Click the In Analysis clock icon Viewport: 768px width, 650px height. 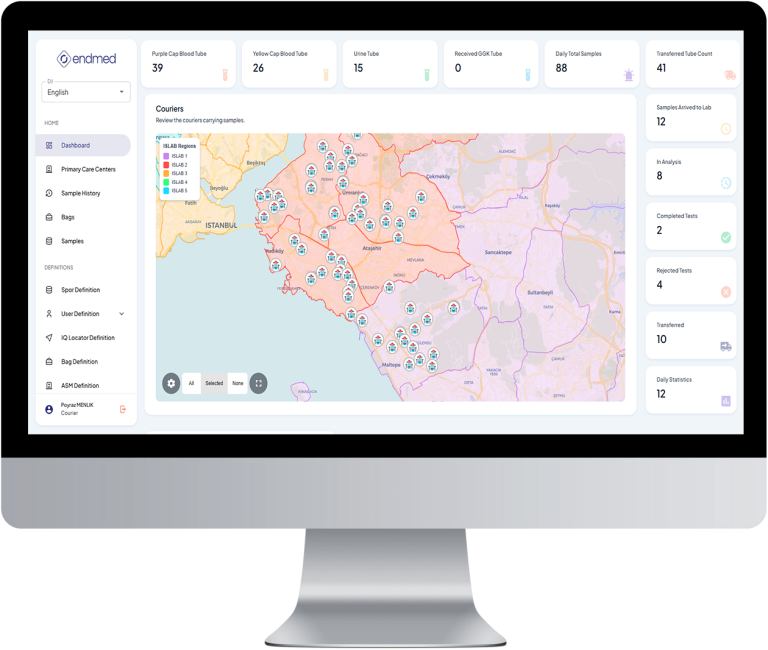725,183
